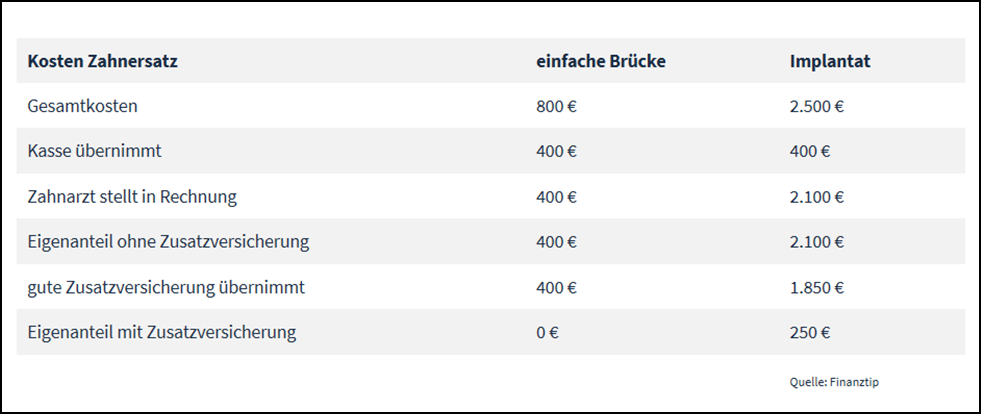Click the Kosten Zahnersatz column header
Viewport: 981px width, 414px height.
pos(103,61)
